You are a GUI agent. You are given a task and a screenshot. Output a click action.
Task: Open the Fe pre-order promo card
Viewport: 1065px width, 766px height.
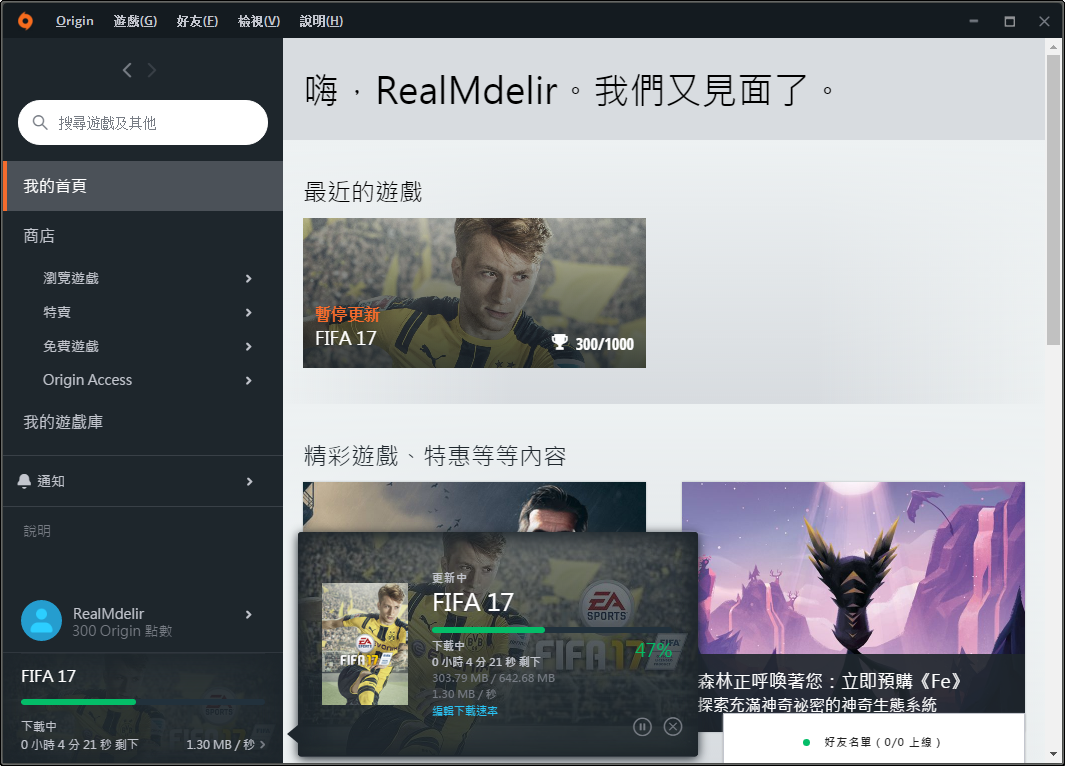[x=853, y=598]
